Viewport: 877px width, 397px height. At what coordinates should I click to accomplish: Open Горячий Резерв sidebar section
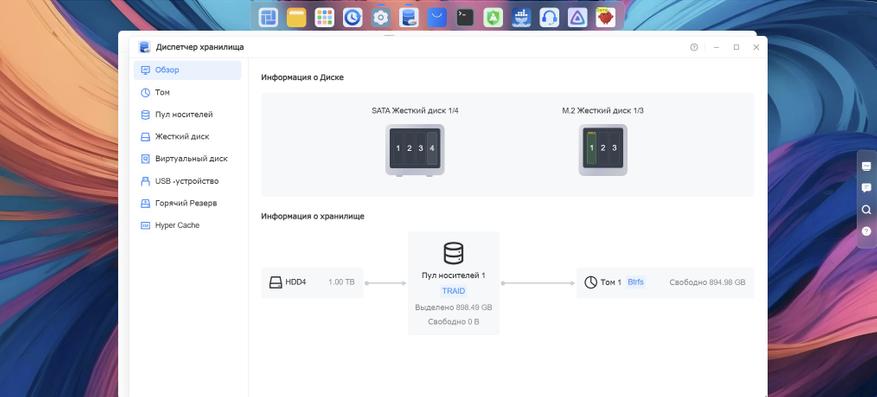point(187,203)
